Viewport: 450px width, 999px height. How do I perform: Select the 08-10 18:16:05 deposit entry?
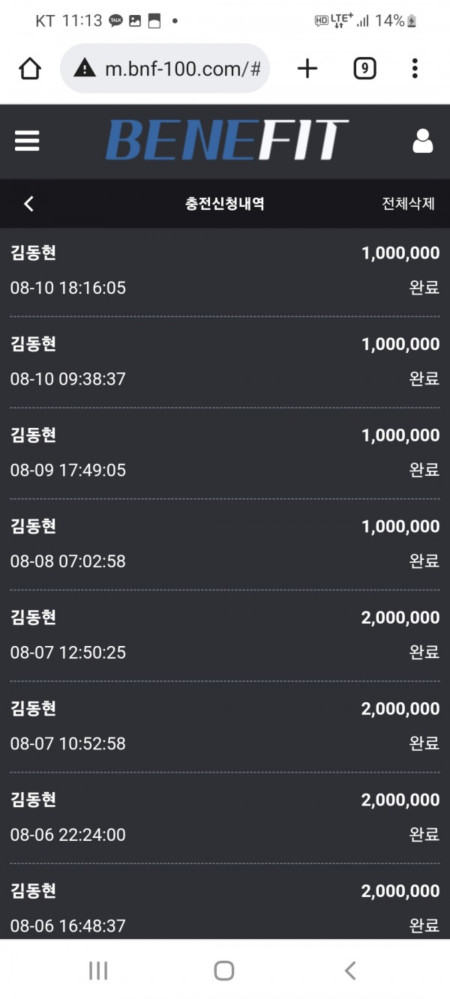tap(225, 271)
